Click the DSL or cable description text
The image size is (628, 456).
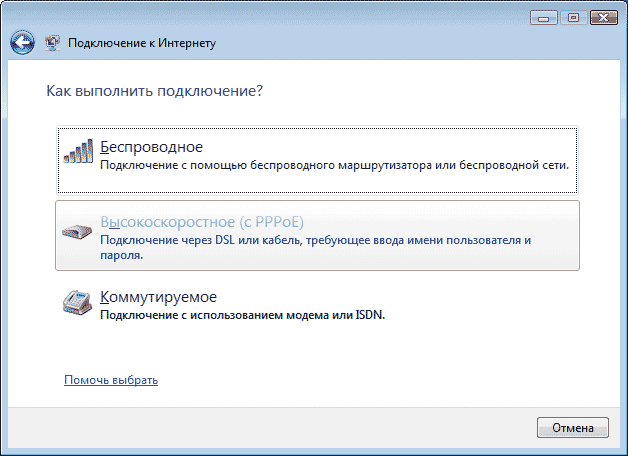click(314, 241)
